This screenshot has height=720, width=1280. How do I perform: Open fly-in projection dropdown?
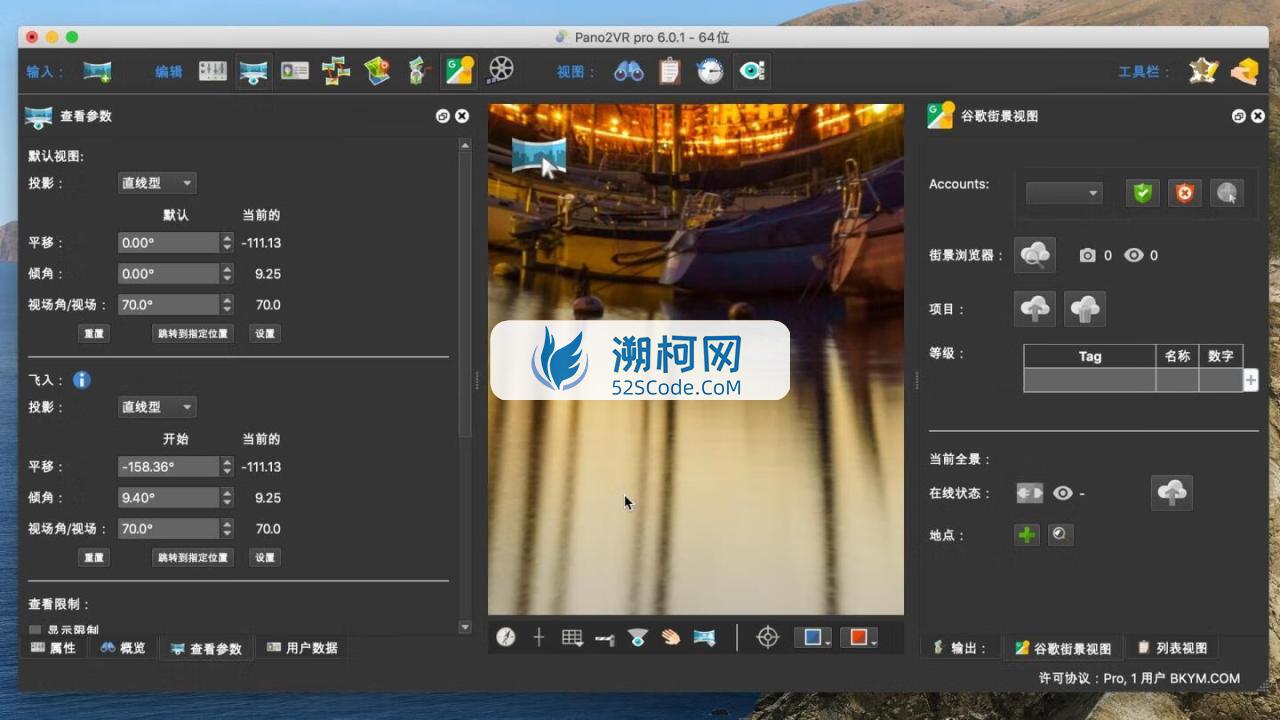(157, 407)
